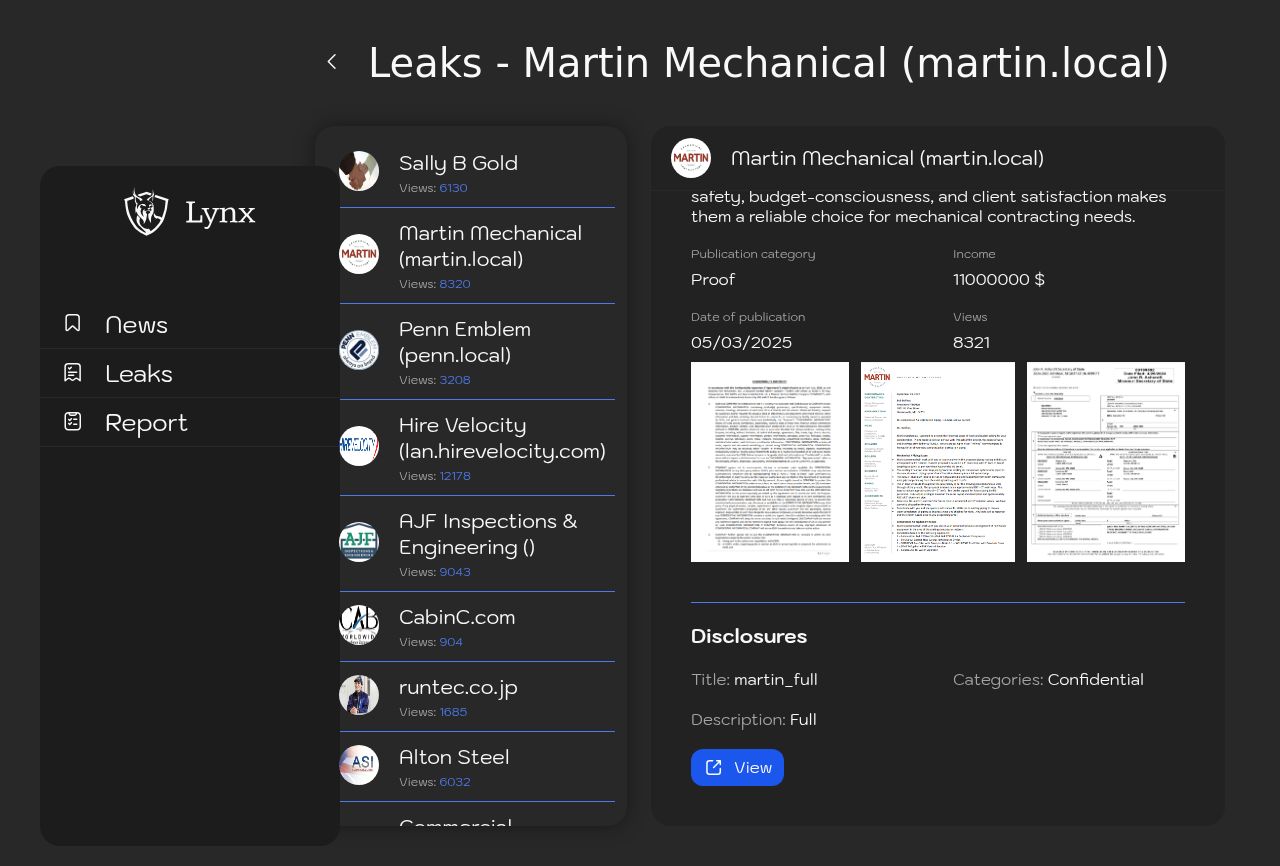
Task: Click the News bookmark icon
Action: pos(72,323)
